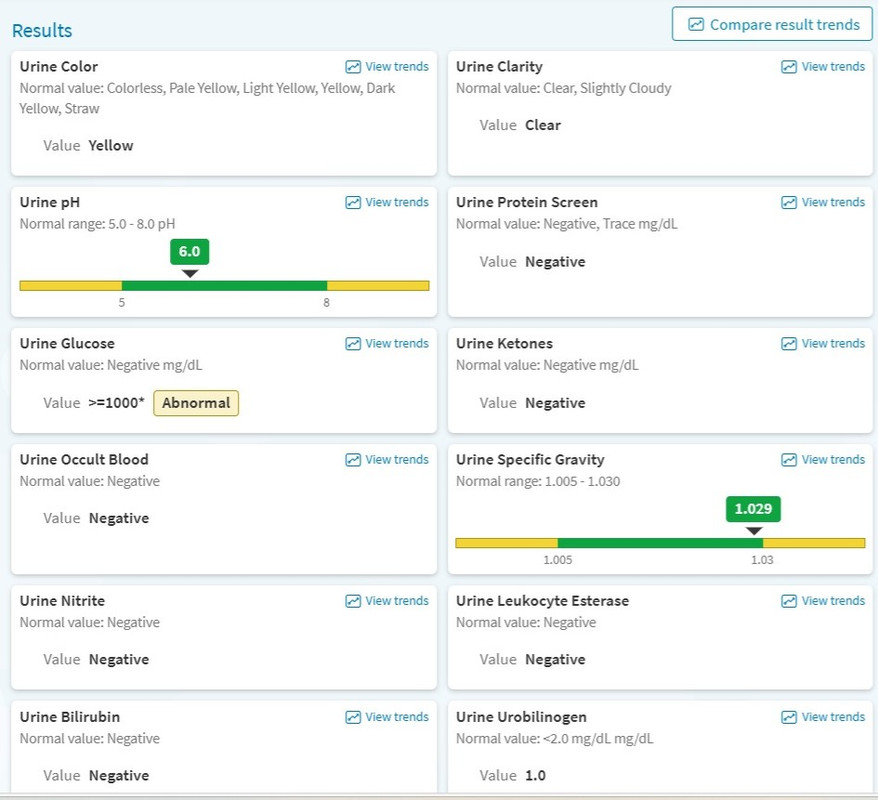Open the trends chart icon for Urine Color
Screen dimensions: 878x800
tap(353, 67)
